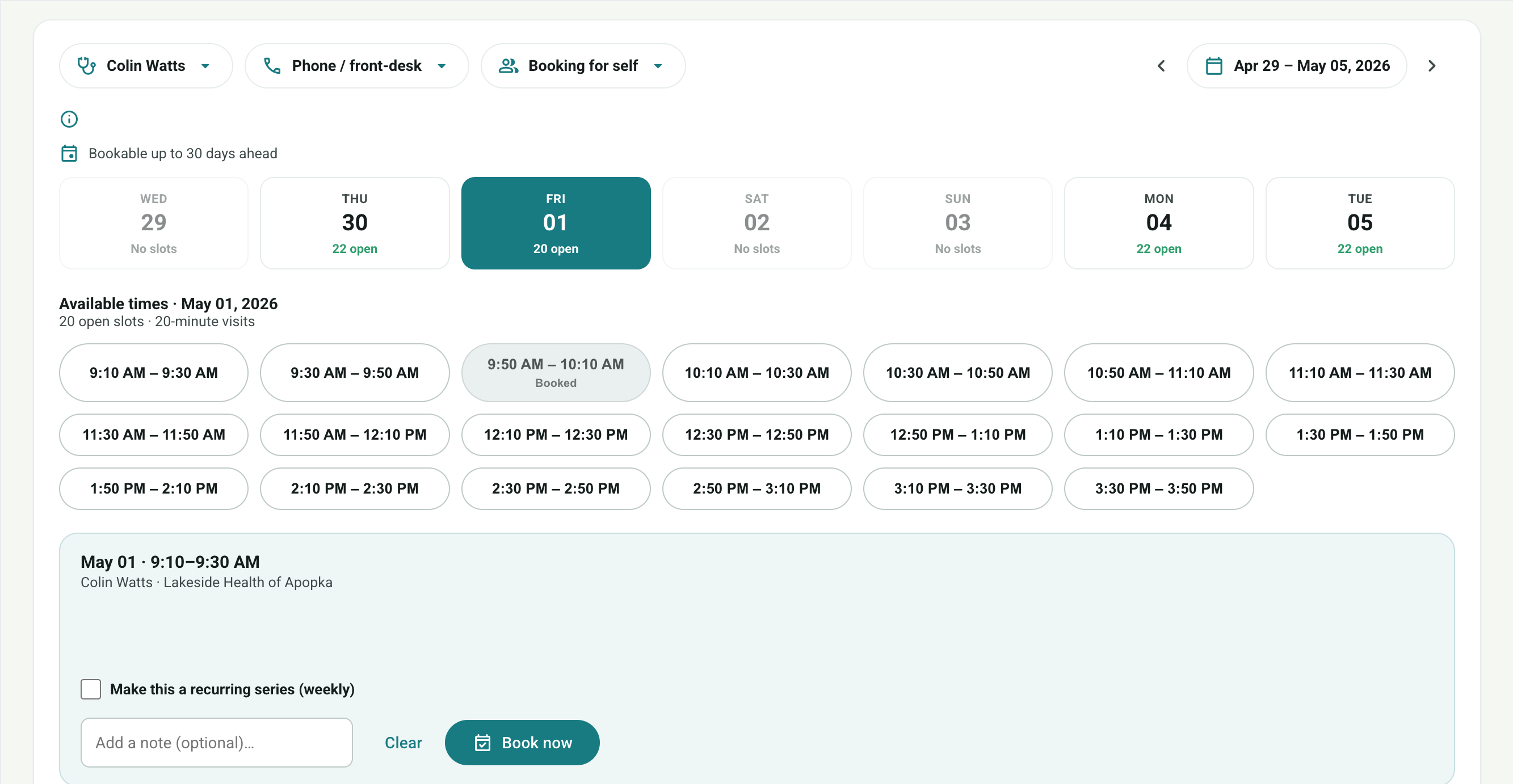Image resolution: width=1513 pixels, height=784 pixels.
Task: Select the Wednesday 29 day card
Action: [x=154, y=223]
